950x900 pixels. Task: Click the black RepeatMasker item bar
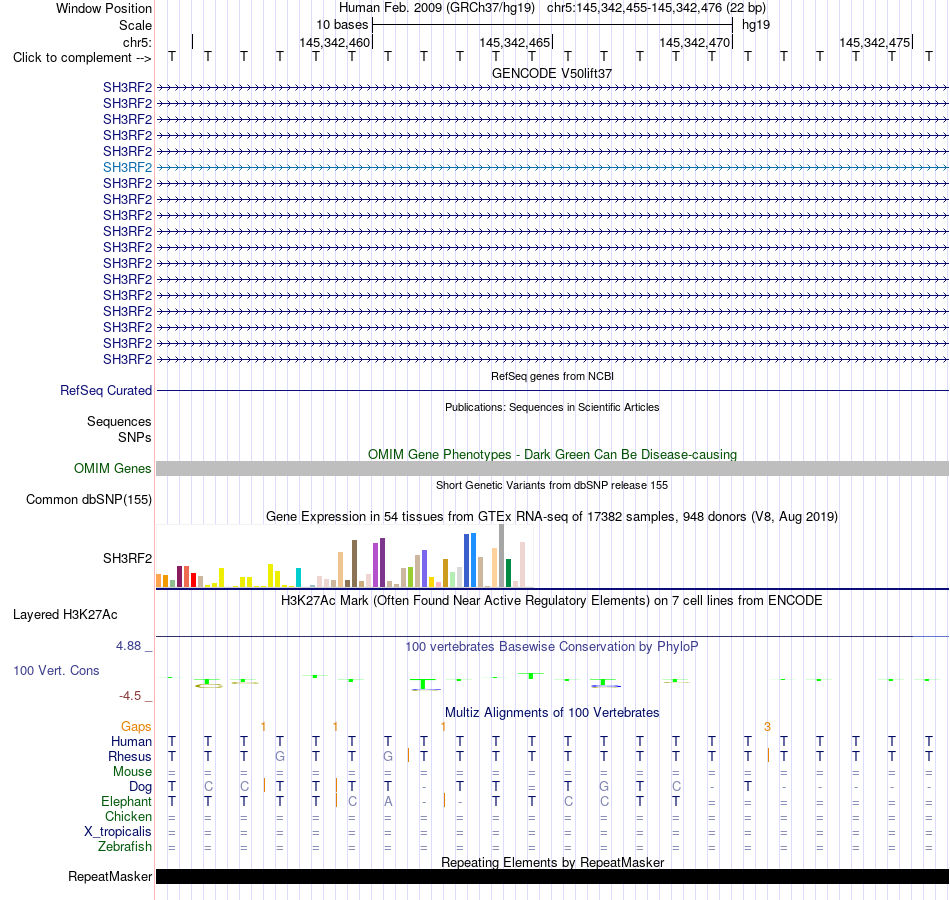pos(552,876)
